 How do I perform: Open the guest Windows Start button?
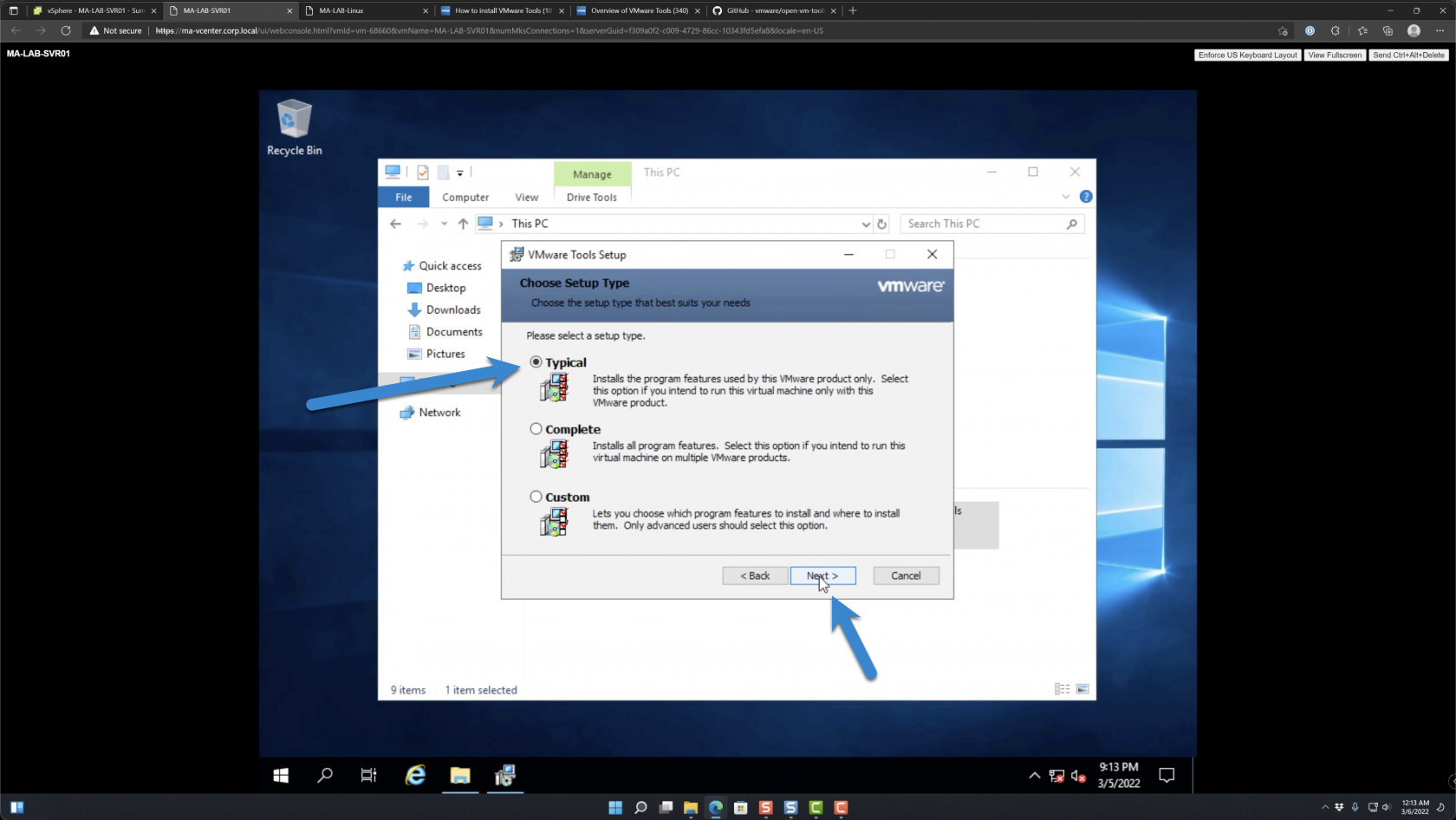point(281,776)
